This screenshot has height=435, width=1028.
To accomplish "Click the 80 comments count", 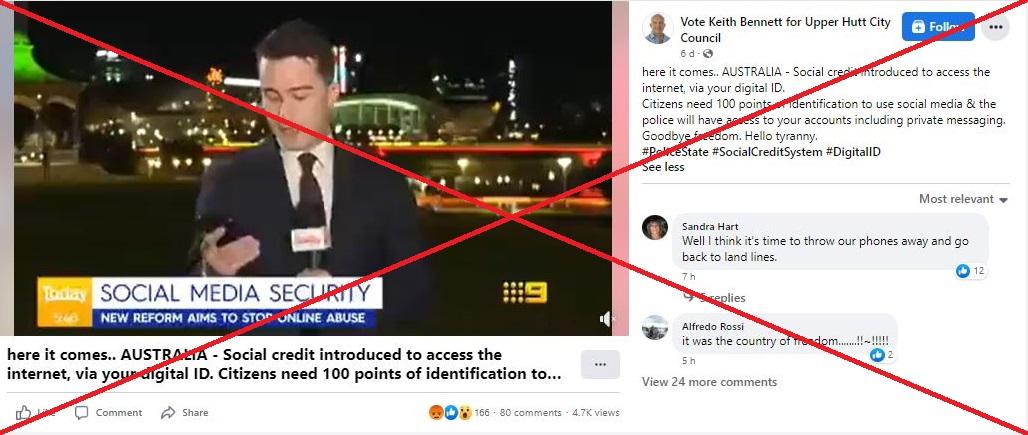I will 530,413.
